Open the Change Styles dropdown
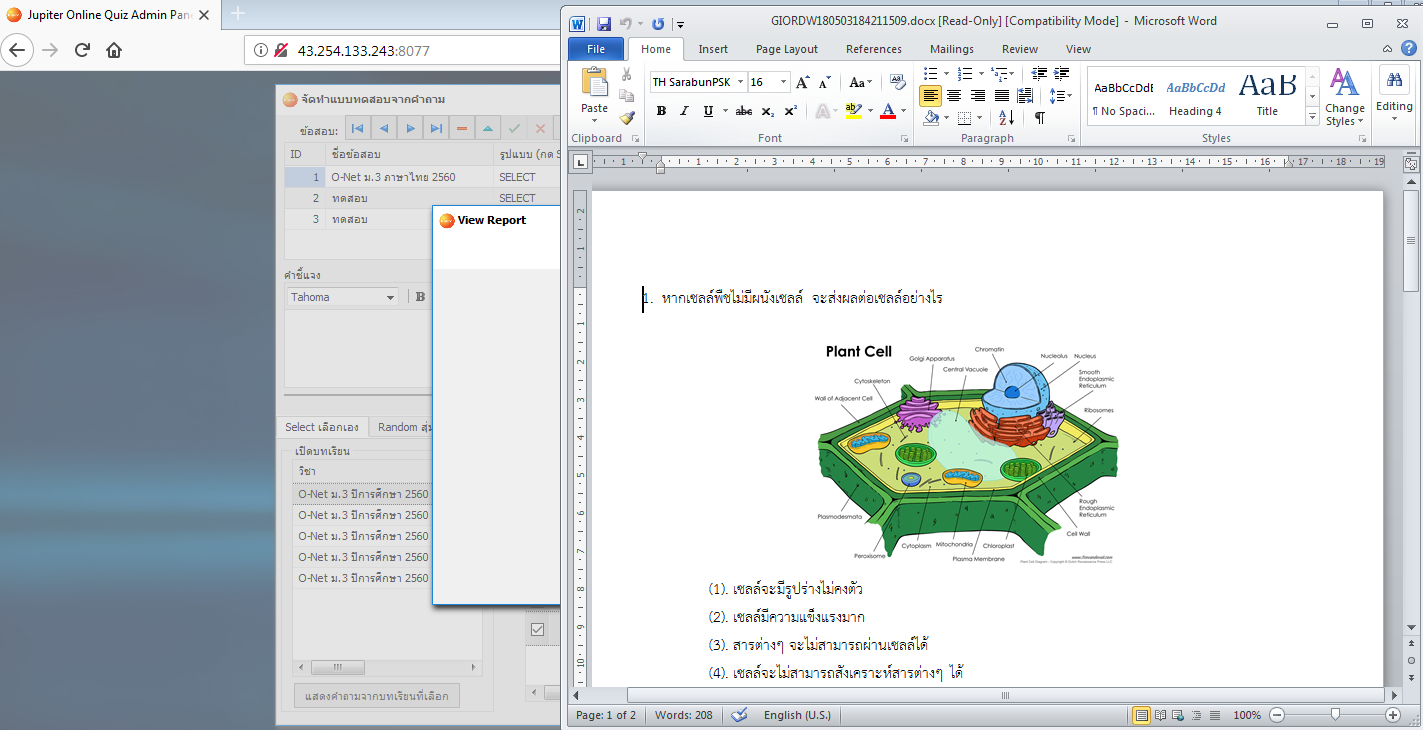1423x730 pixels. point(1344,97)
